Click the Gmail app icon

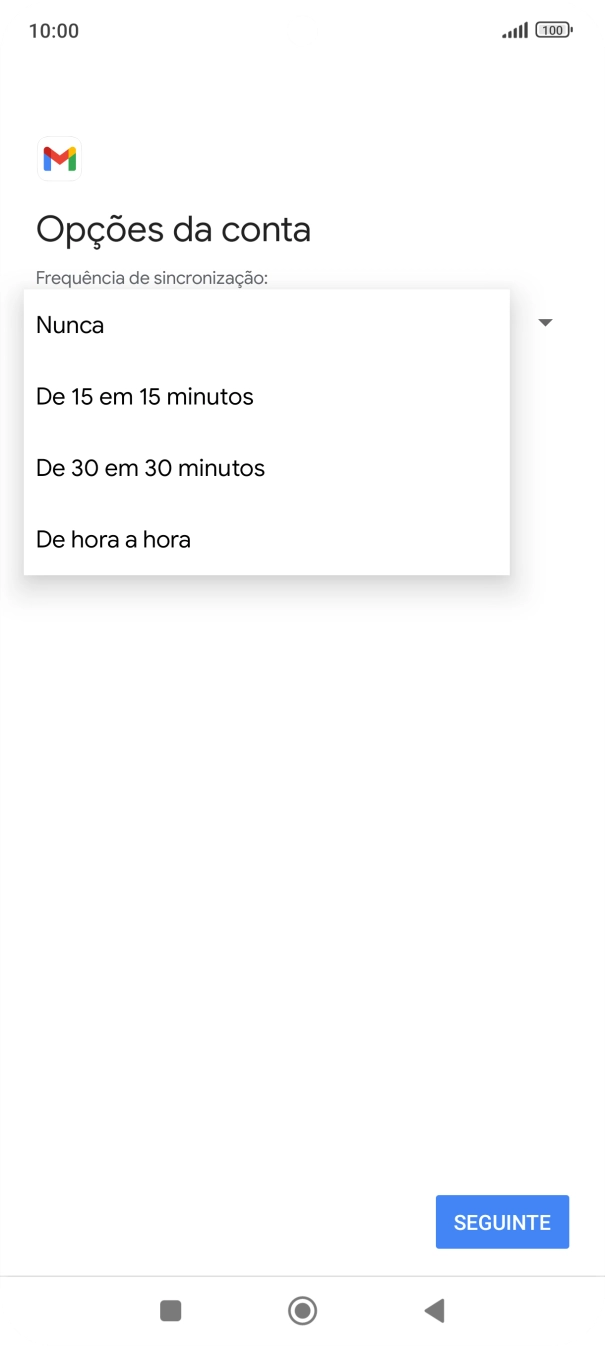pyautogui.click(x=59, y=158)
